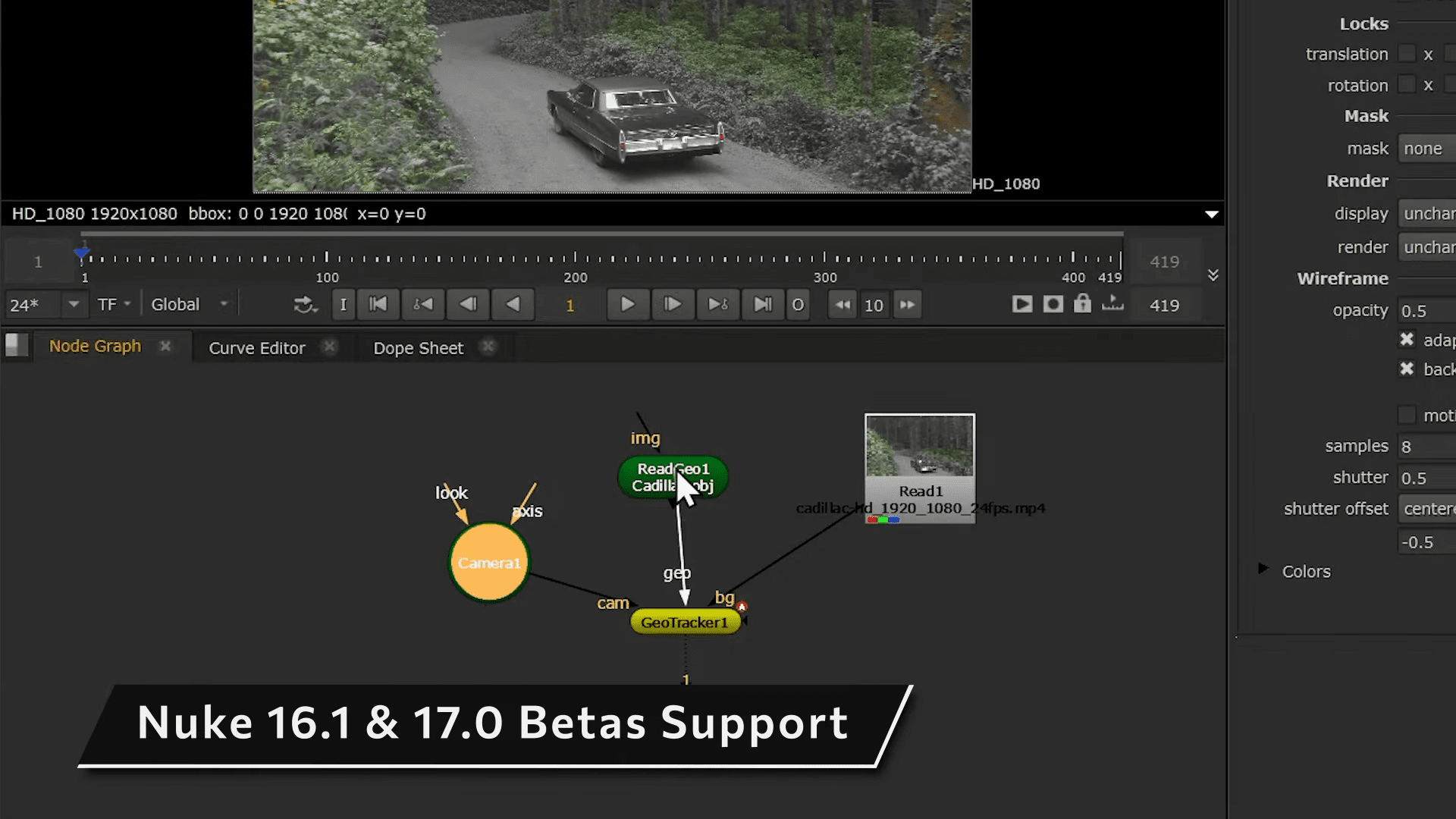
Task: Open the Global frame range dropdown
Action: tap(223, 304)
